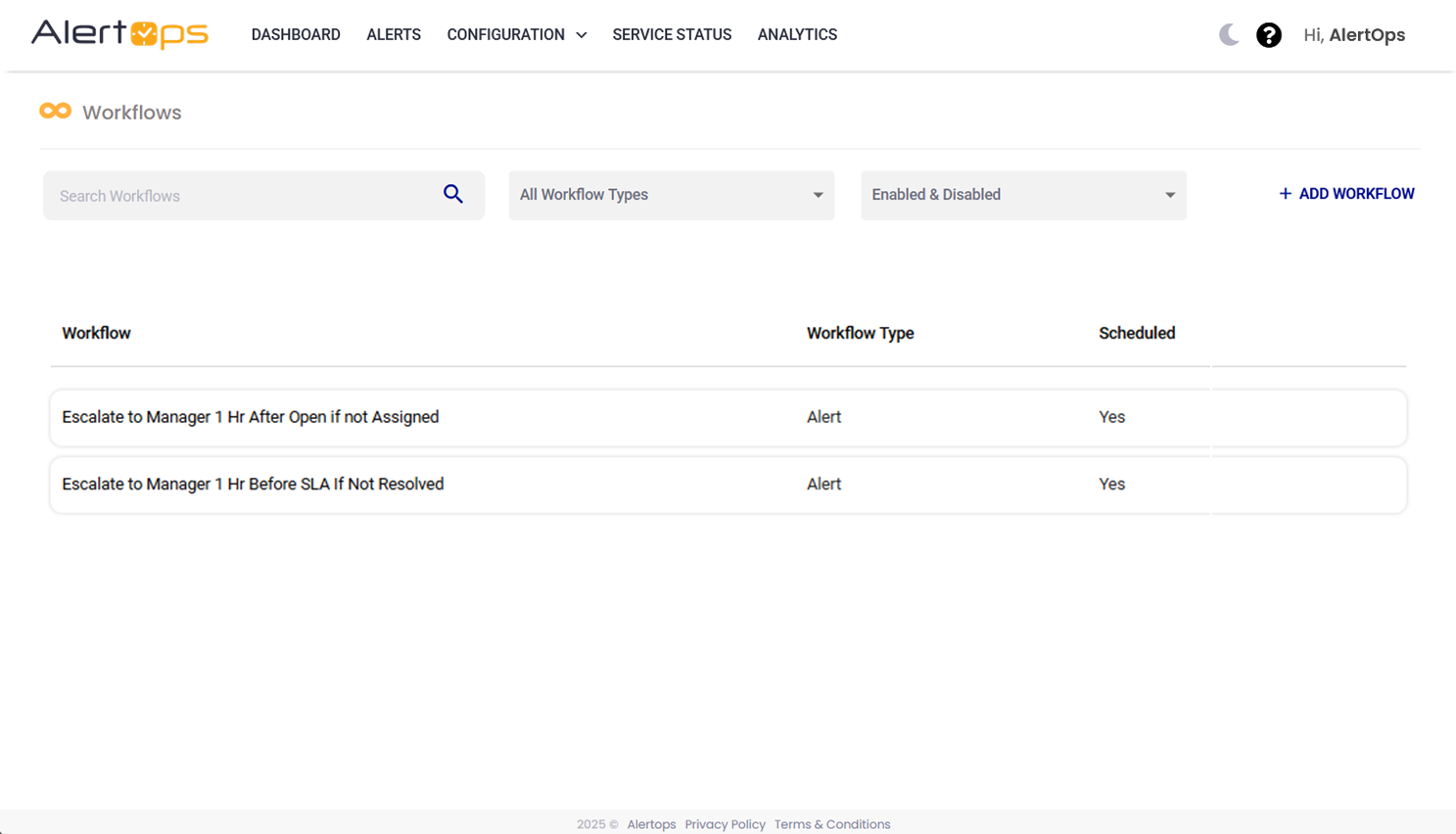Open the Alerts menu item
This screenshot has height=834, width=1456.
pyautogui.click(x=394, y=35)
